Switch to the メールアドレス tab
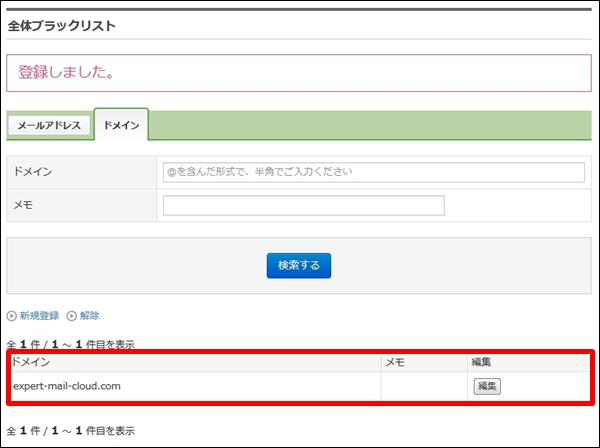The height and width of the screenshot is (448, 600). click(x=49, y=125)
